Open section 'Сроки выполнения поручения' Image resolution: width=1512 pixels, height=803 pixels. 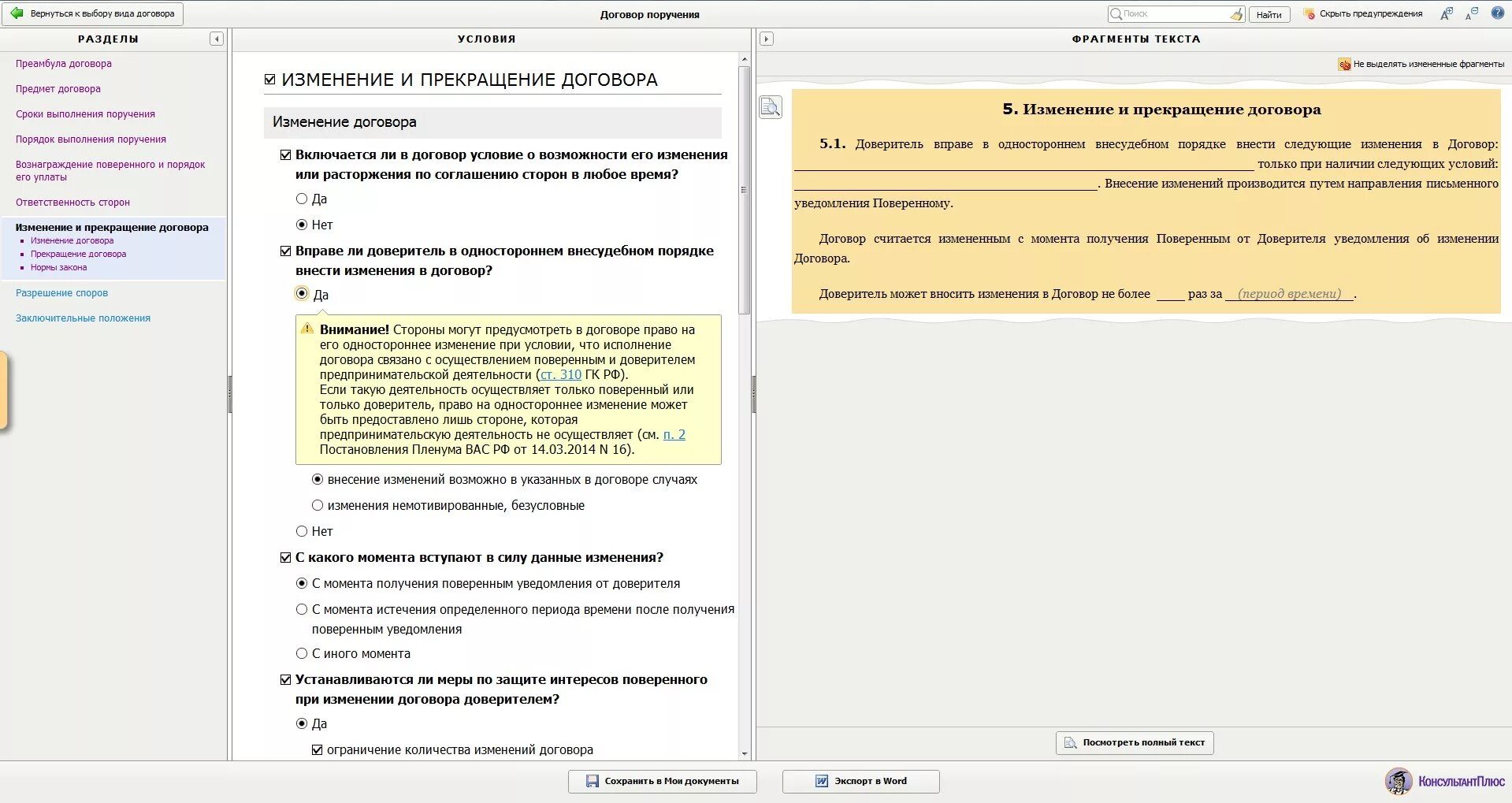click(85, 114)
